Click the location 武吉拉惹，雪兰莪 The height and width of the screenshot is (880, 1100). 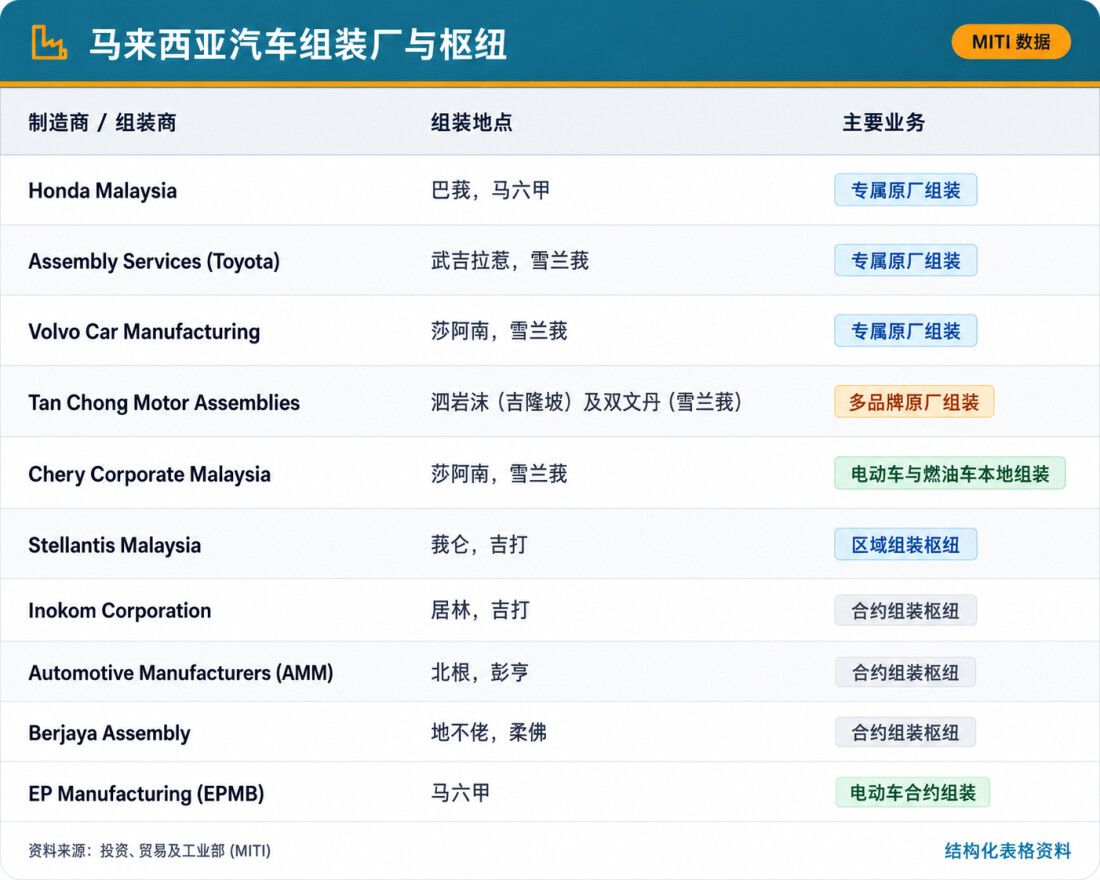[x=510, y=261]
